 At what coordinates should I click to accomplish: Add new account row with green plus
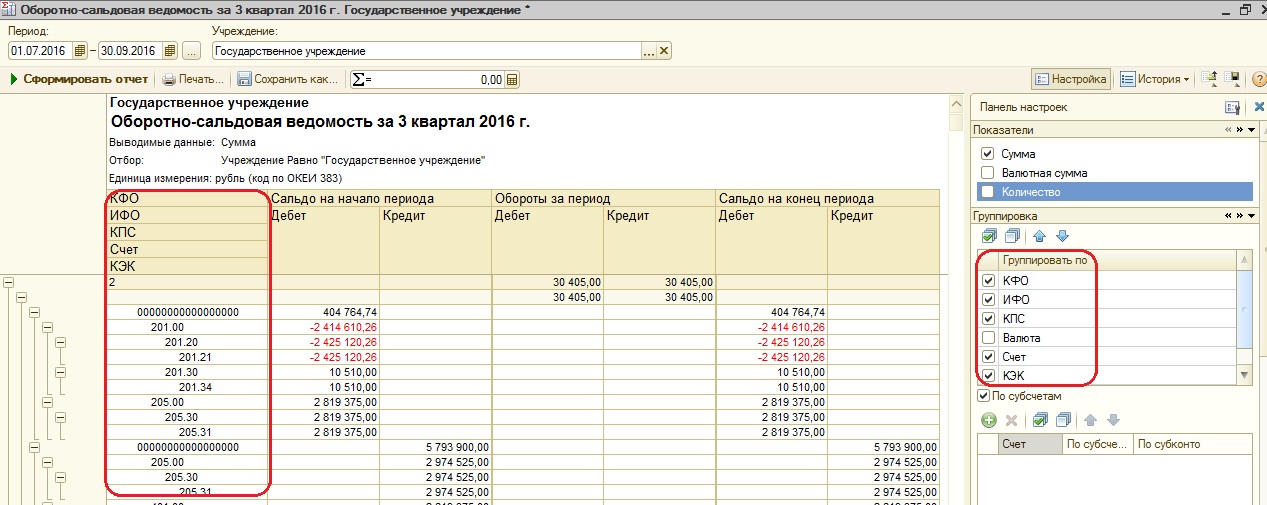989,421
